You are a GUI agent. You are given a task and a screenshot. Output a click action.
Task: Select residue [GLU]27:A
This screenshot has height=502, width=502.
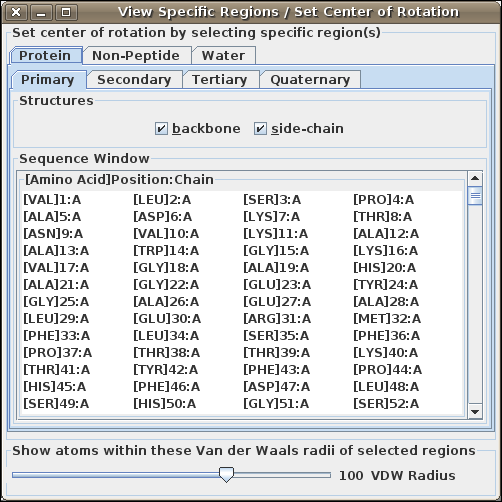click(x=277, y=302)
